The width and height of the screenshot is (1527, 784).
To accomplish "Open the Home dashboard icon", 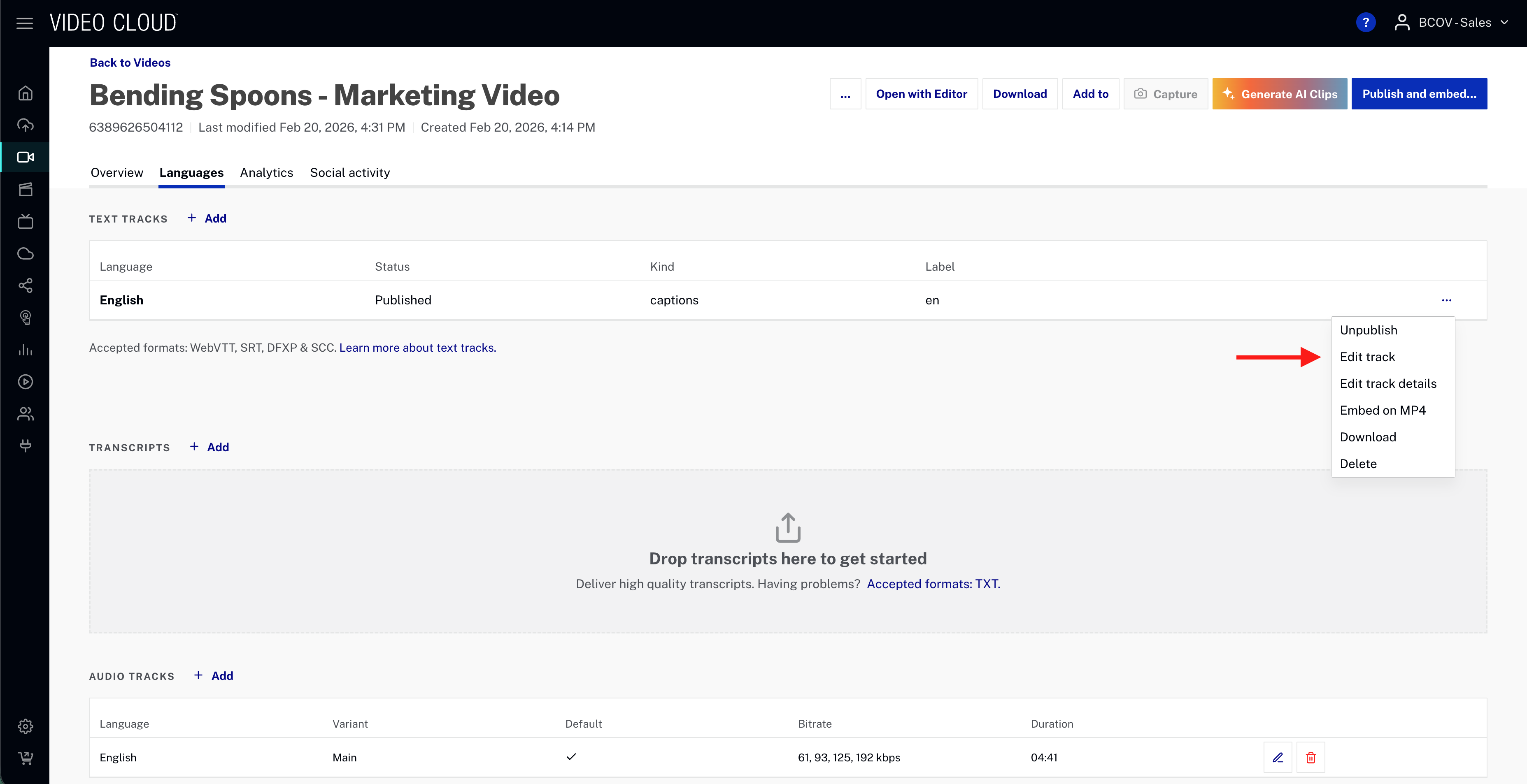I will [25, 93].
